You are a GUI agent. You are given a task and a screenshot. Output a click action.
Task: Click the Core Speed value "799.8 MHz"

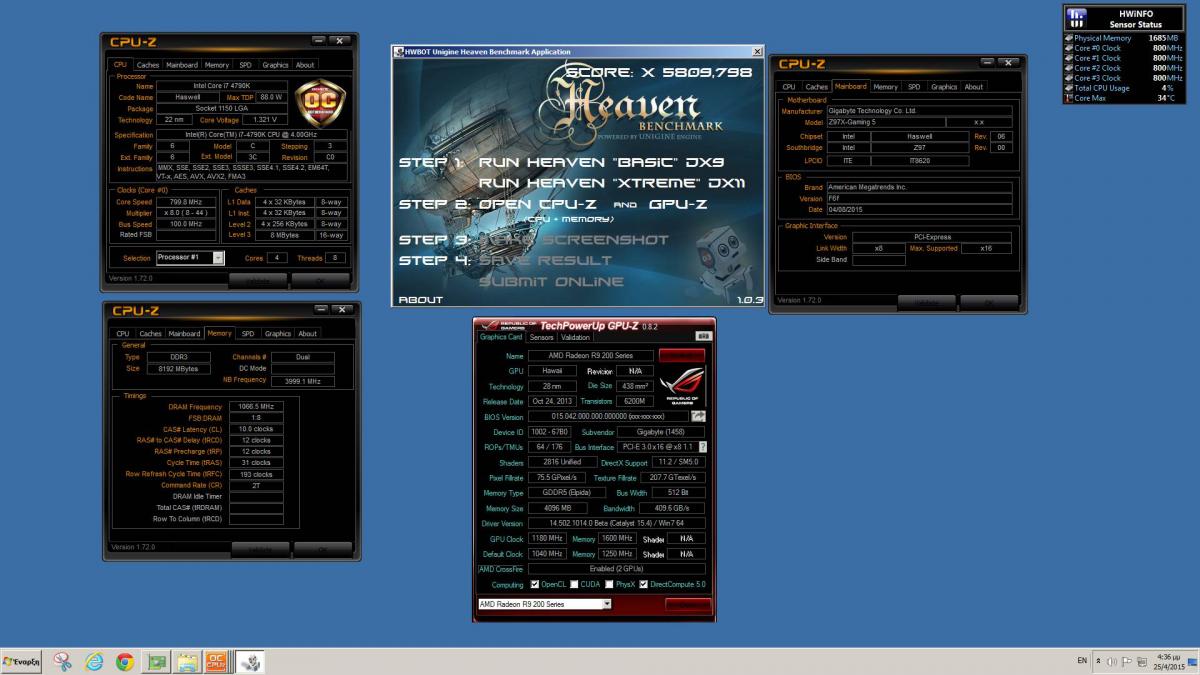click(x=186, y=201)
